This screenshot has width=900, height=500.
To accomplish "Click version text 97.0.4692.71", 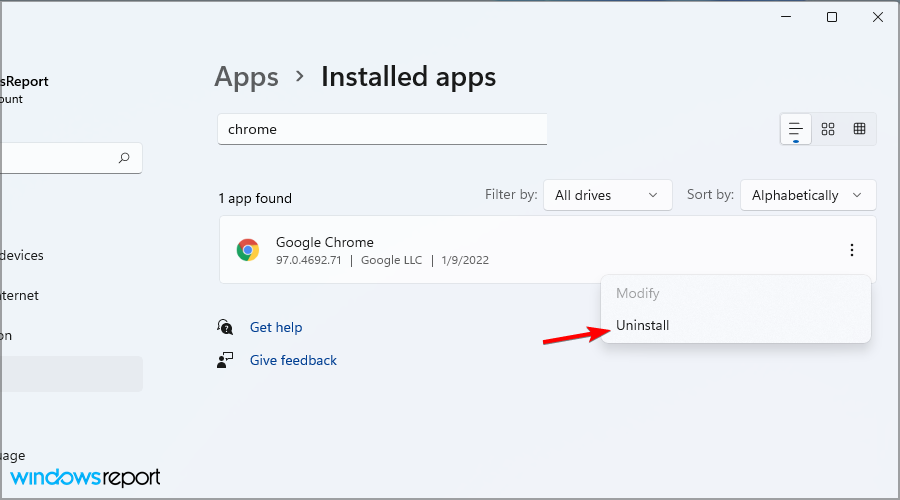I will point(309,260).
